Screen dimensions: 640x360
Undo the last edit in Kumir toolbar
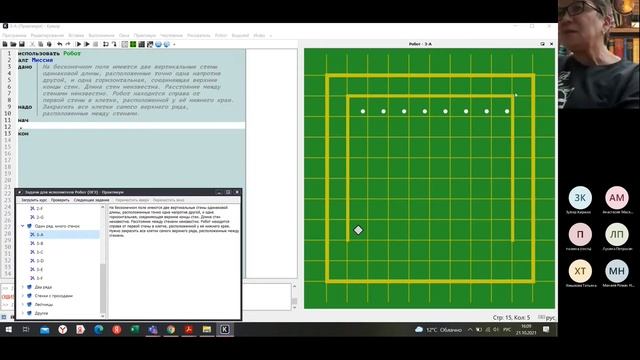point(60,44)
